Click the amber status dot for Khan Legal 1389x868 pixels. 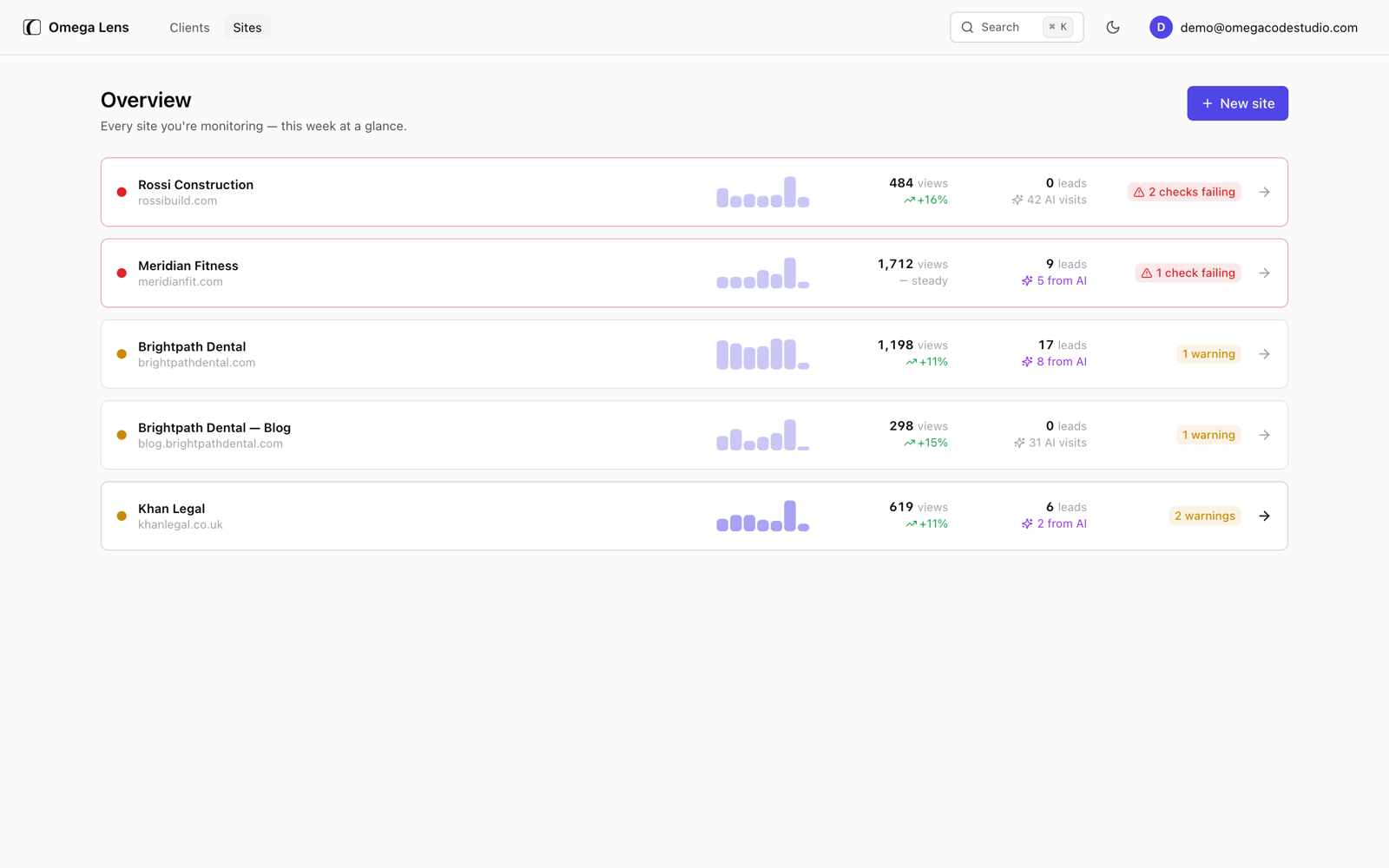point(122,516)
